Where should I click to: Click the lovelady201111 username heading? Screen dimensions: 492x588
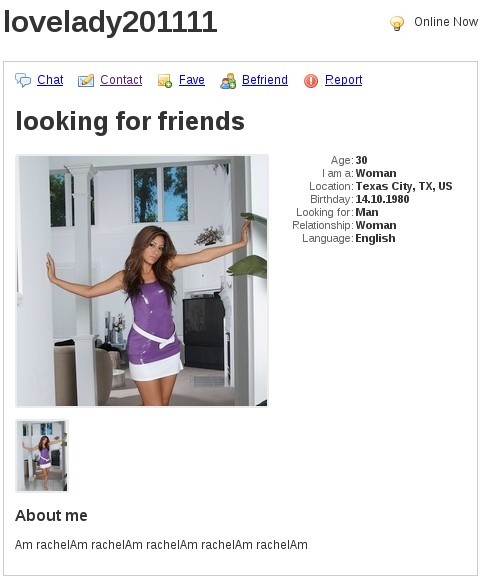pyautogui.click(x=110, y=22)
